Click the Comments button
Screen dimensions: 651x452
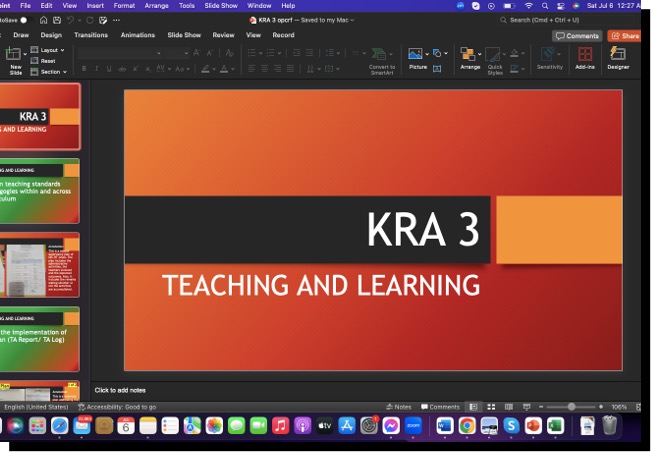pos(578,35)
